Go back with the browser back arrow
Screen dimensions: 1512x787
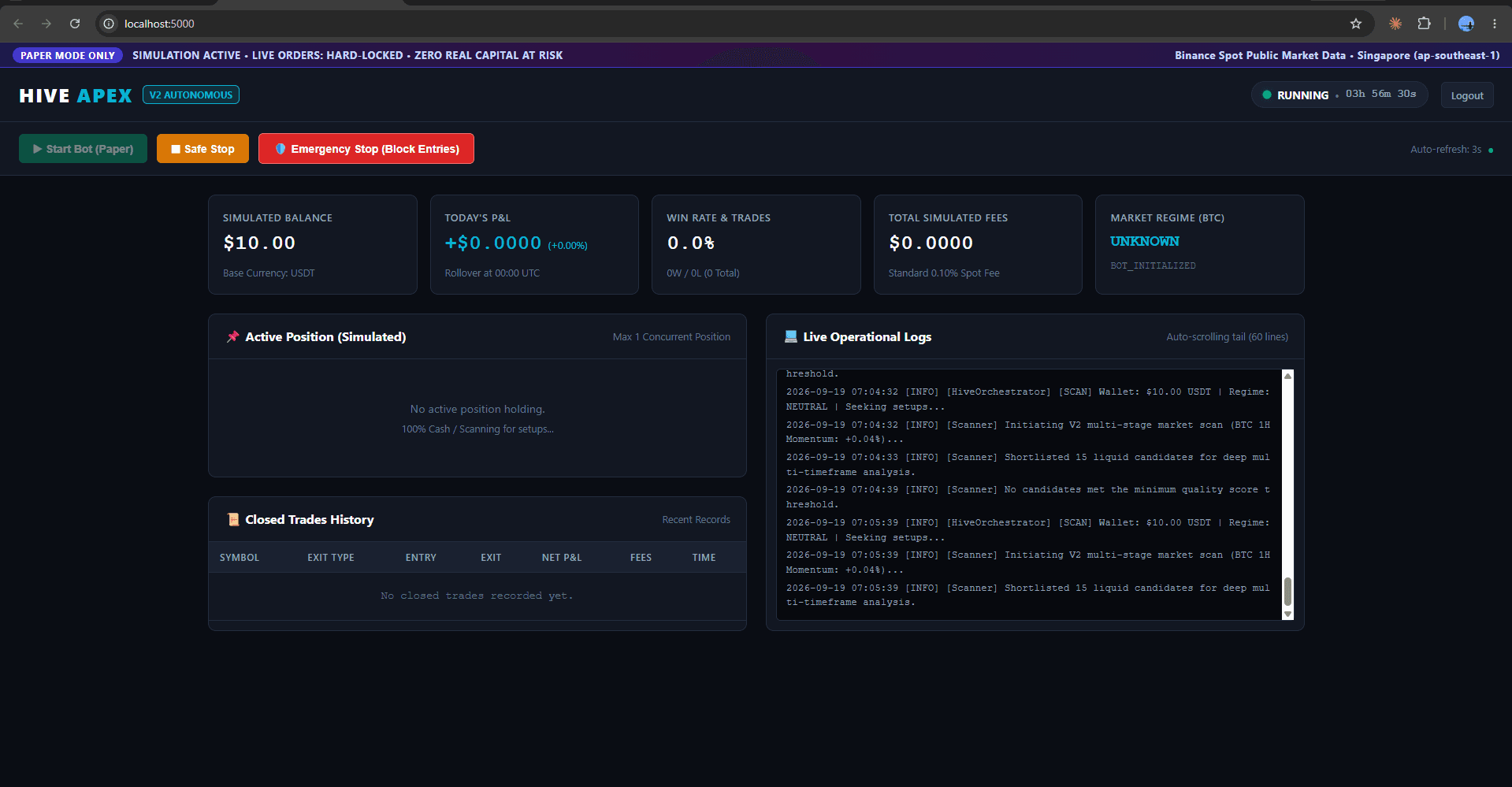(18, 24)
